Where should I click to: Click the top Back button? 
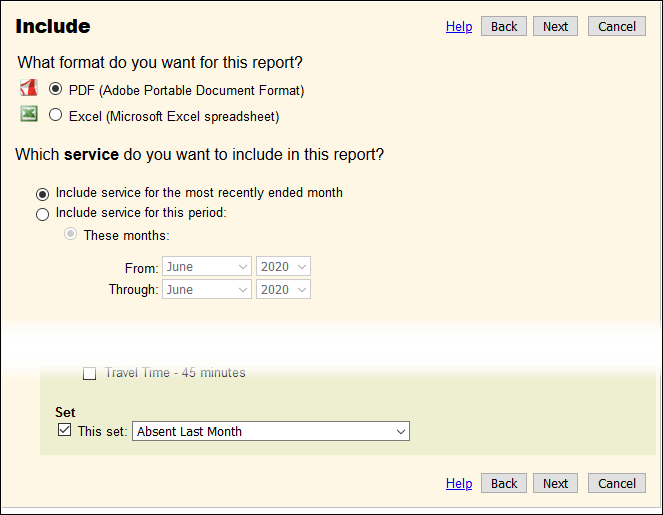[x=504, y=26]
